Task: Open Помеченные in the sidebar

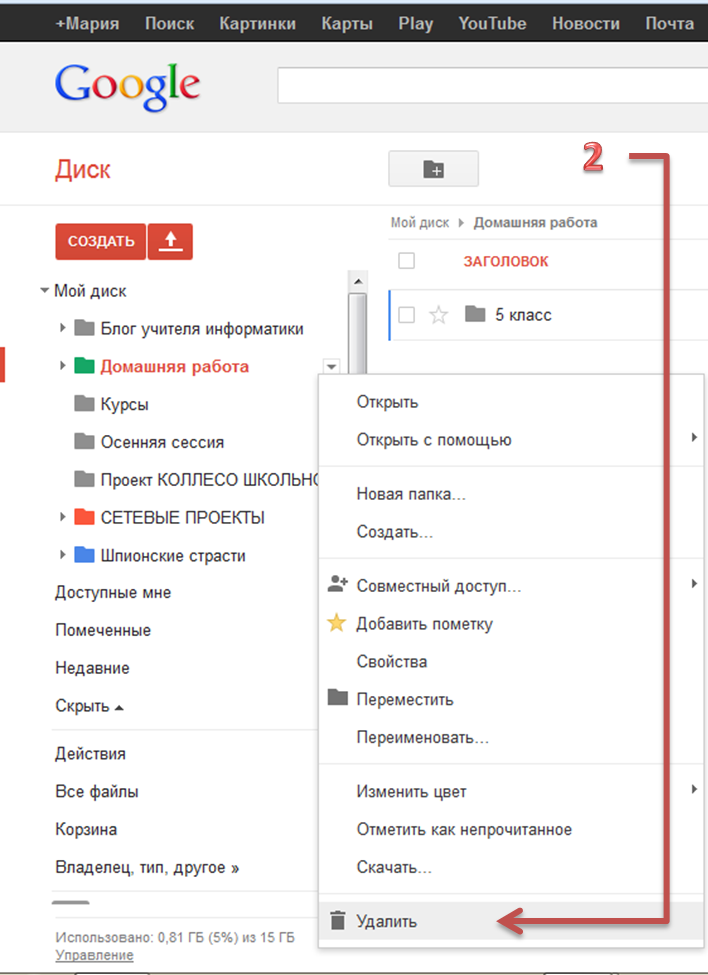Action: 103,631
